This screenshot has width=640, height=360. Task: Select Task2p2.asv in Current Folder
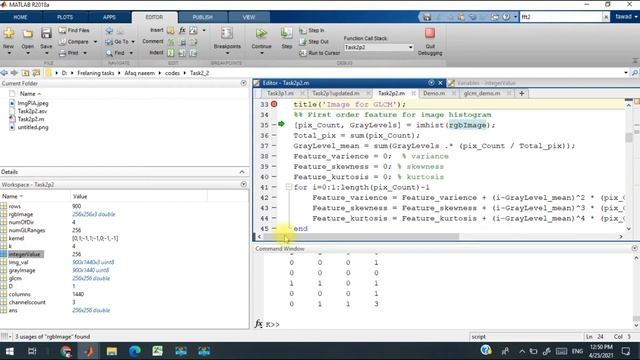click(x=32, y=111)
